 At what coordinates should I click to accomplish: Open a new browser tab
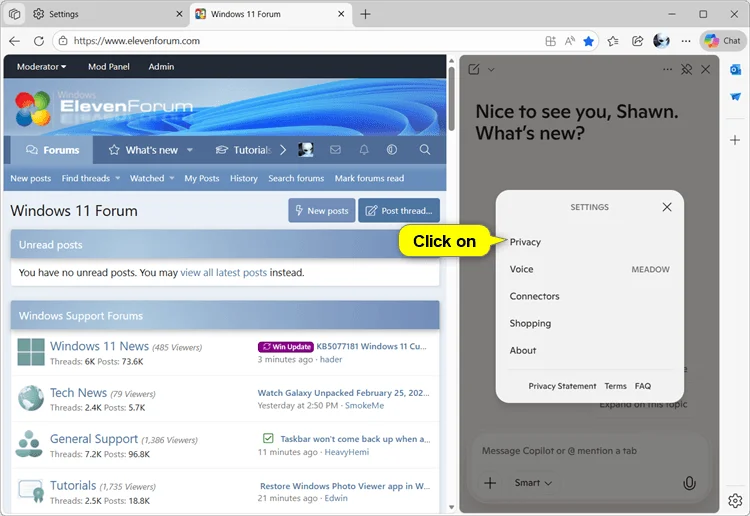(x=365, y=14)
